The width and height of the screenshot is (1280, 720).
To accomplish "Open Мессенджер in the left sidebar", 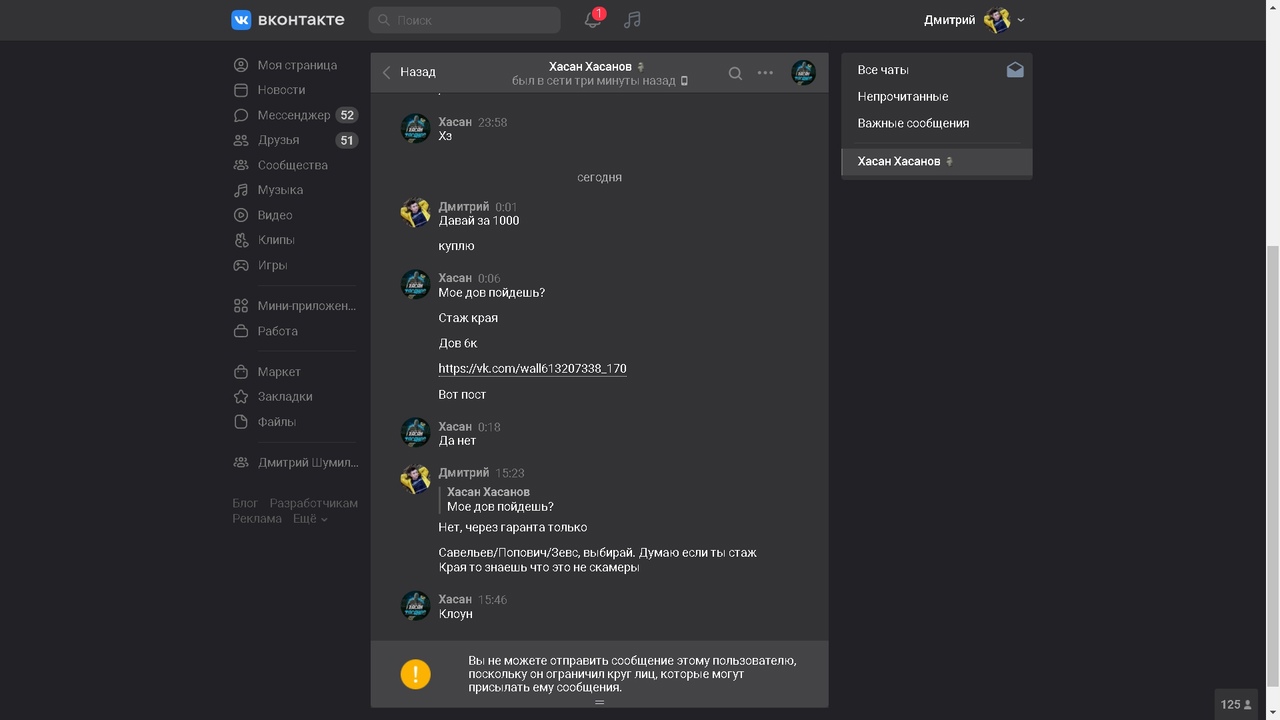I will [293, 115].
